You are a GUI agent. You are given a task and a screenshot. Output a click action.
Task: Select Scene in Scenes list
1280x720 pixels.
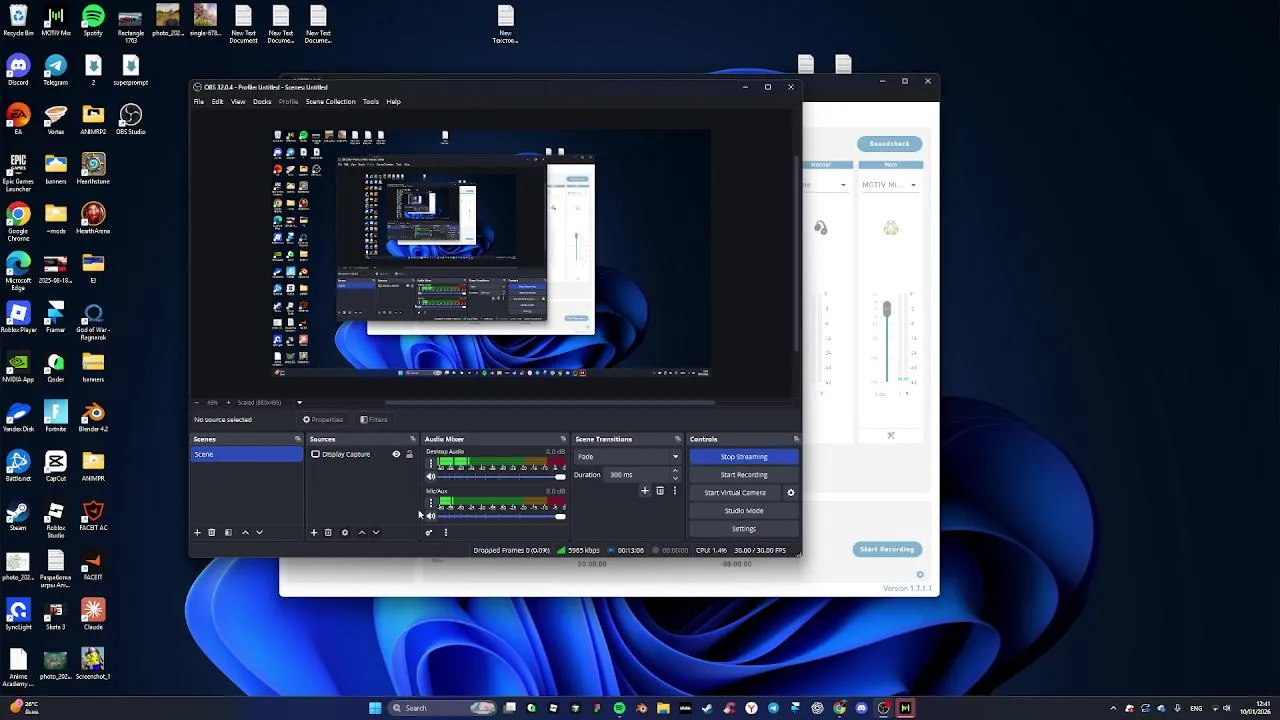pyautogui.click(x=247, y=454)
